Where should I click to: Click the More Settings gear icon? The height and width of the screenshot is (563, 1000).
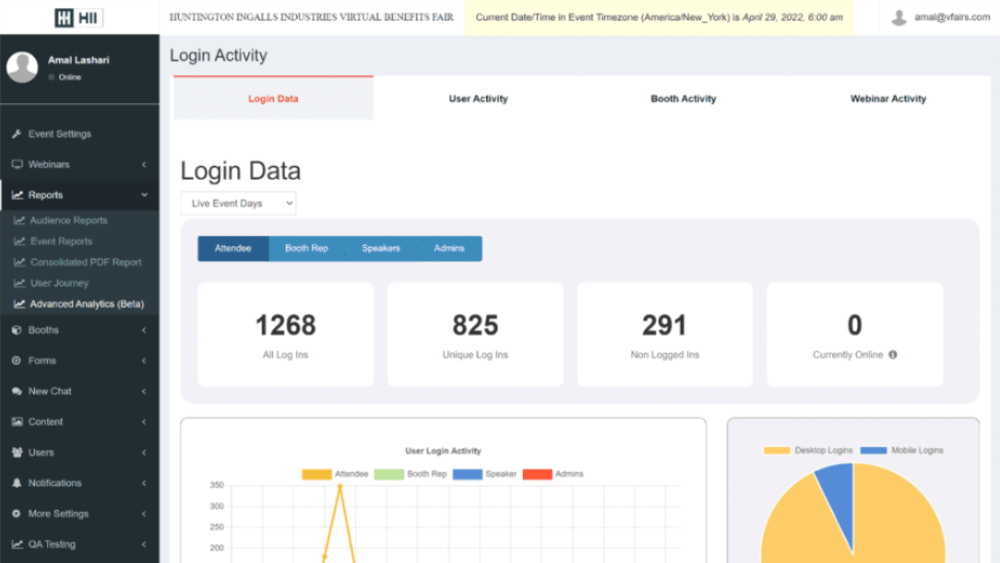click(17, 514)
